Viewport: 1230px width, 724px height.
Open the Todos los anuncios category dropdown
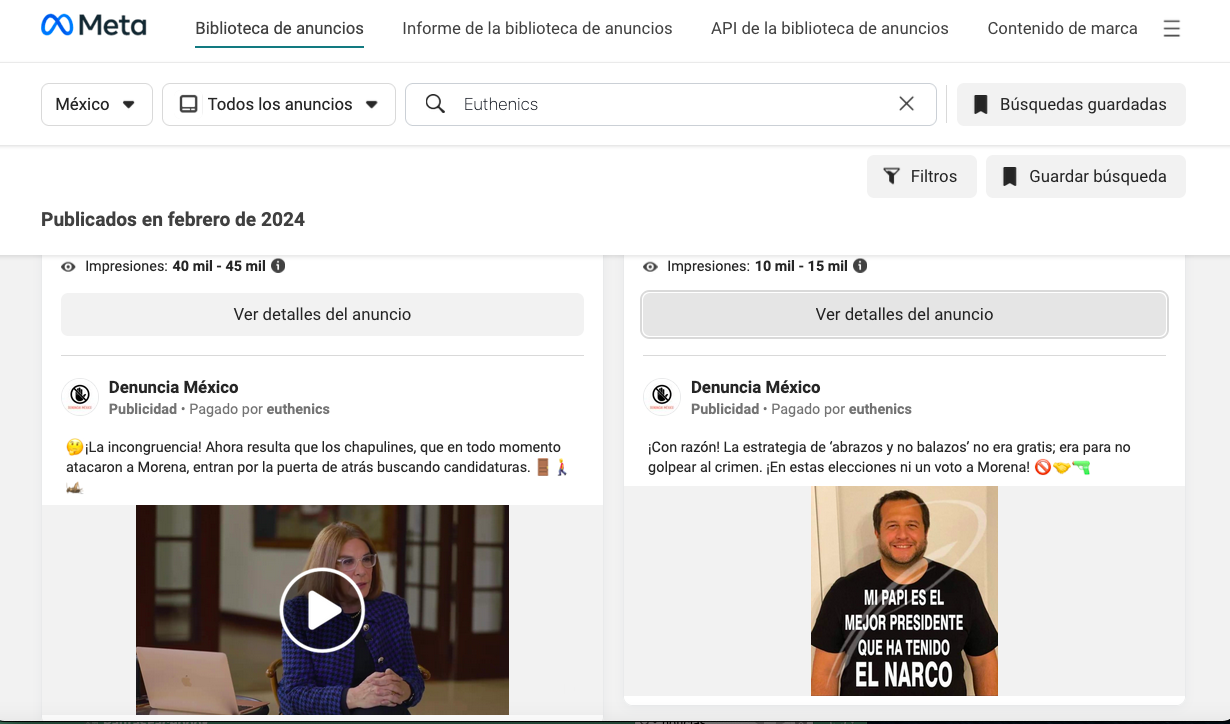coord(279,104)
